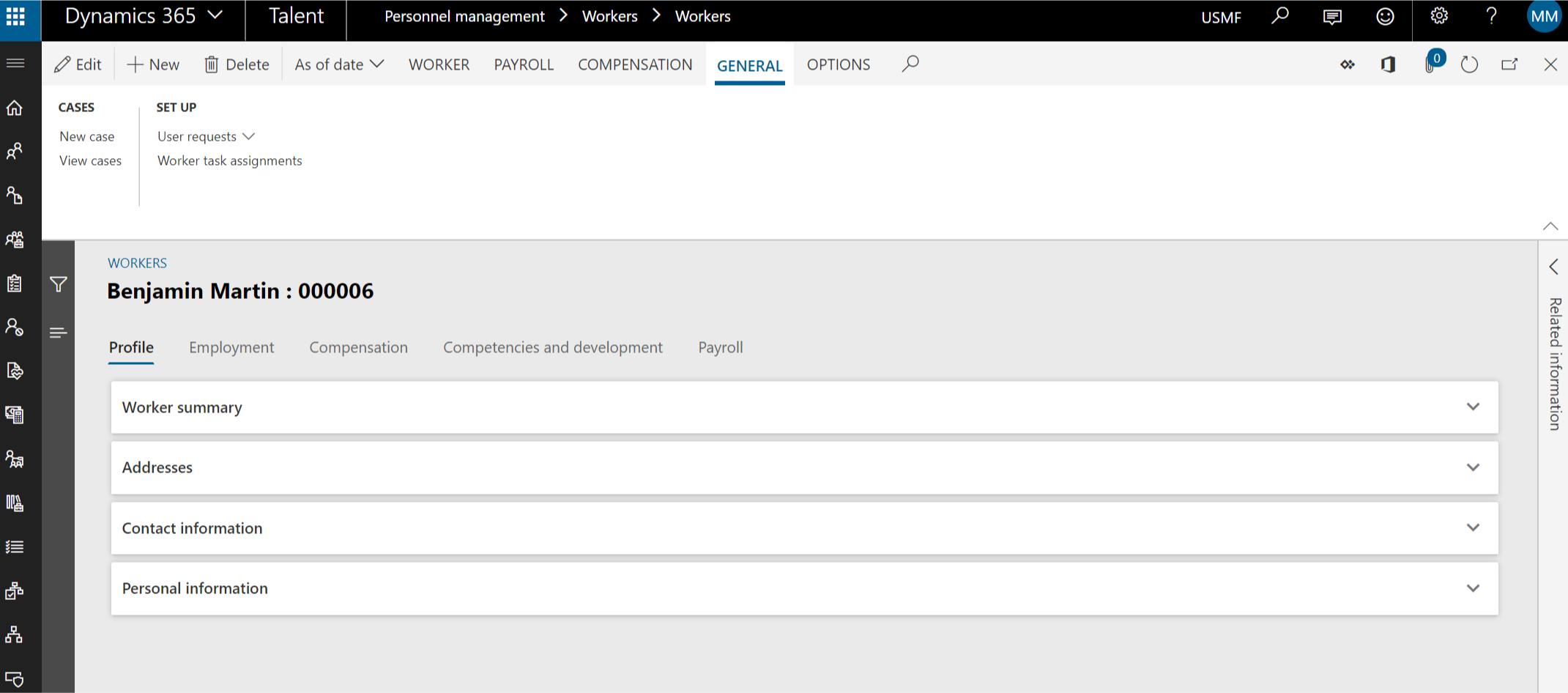This screenshot has height=693, width=1568.
Task: Click the paperclip attachments icon showing 0
Action: [1430, 64]
